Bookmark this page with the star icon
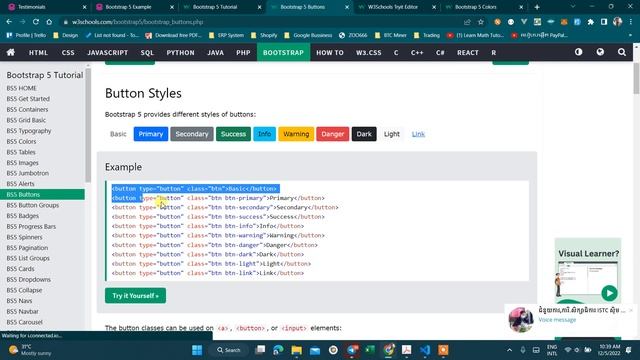Screen dimensions: 640x360 [x=481, y=22]
